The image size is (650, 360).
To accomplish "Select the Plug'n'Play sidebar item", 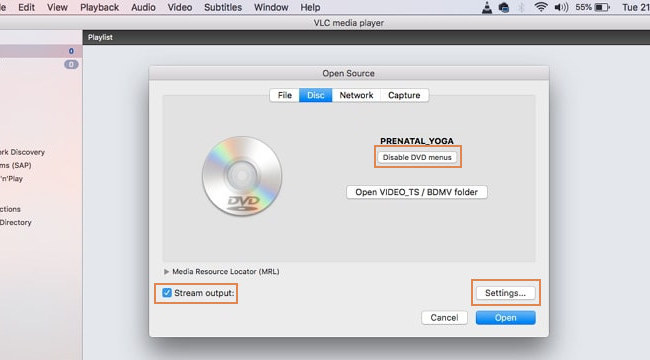I will click(12, 179).
